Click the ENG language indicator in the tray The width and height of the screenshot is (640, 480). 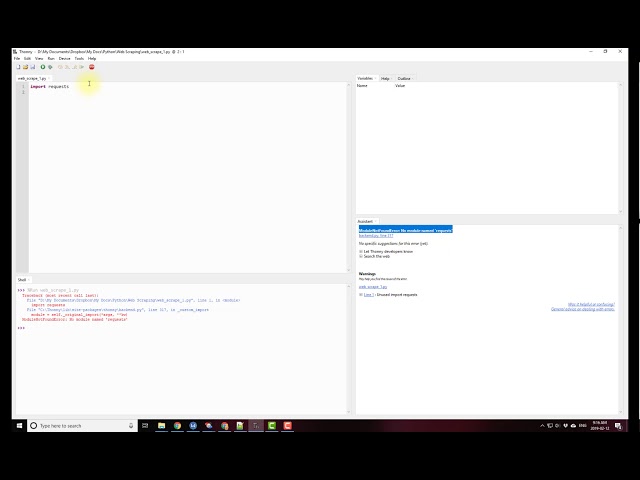(582, 426)
